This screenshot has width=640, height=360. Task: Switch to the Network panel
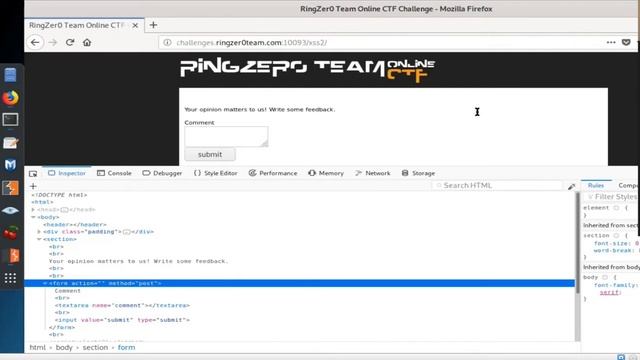(373, 173)
